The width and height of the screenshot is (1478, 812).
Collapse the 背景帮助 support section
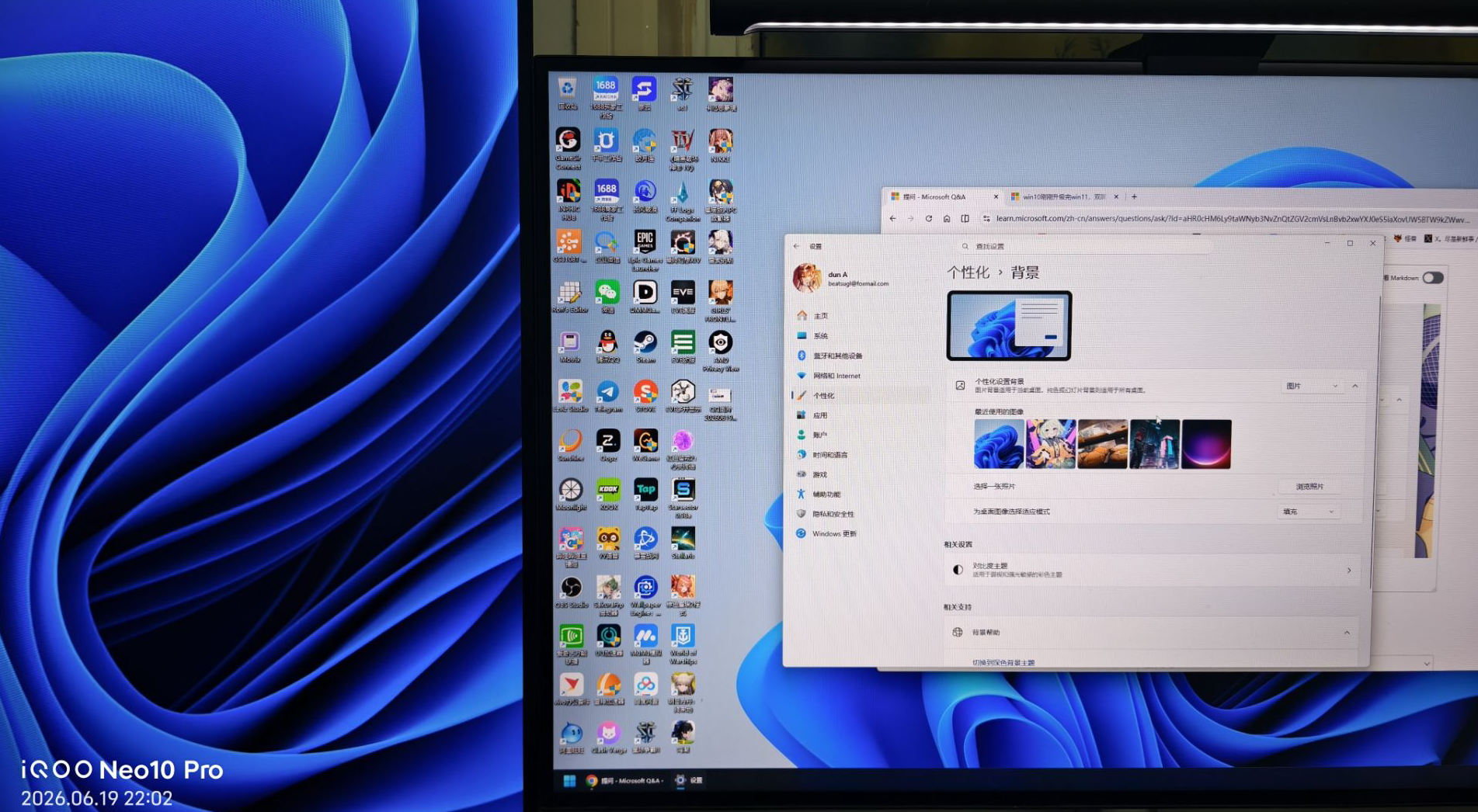click(1347, 633)
